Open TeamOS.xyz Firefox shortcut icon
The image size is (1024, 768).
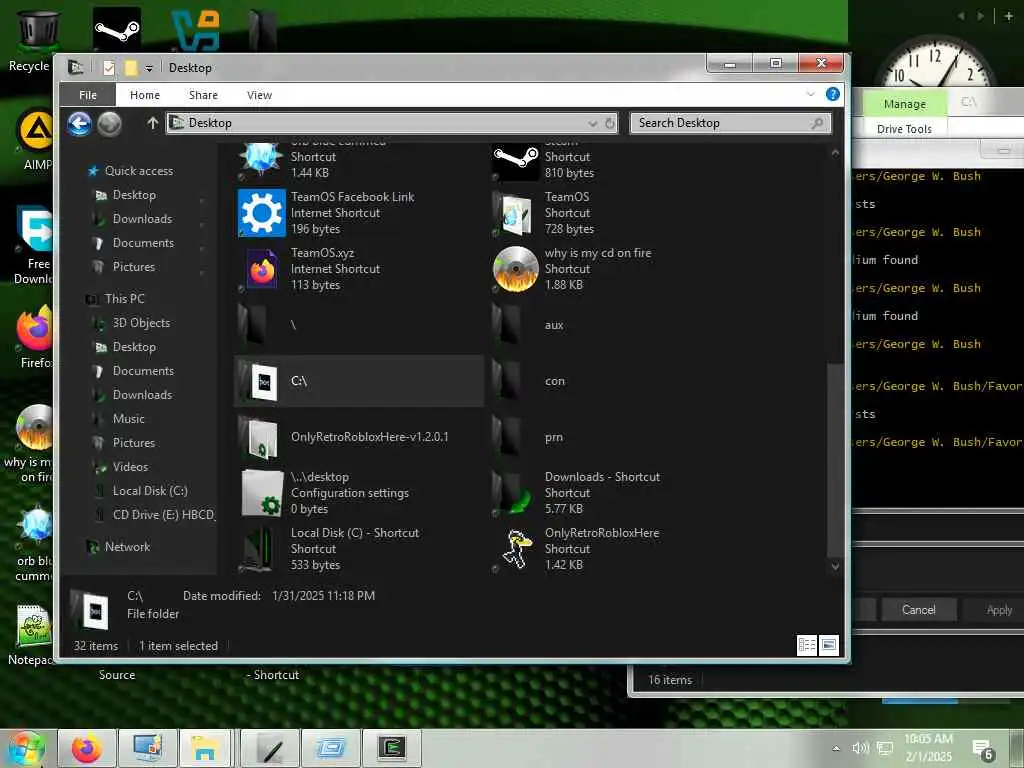tap(261, 269)
